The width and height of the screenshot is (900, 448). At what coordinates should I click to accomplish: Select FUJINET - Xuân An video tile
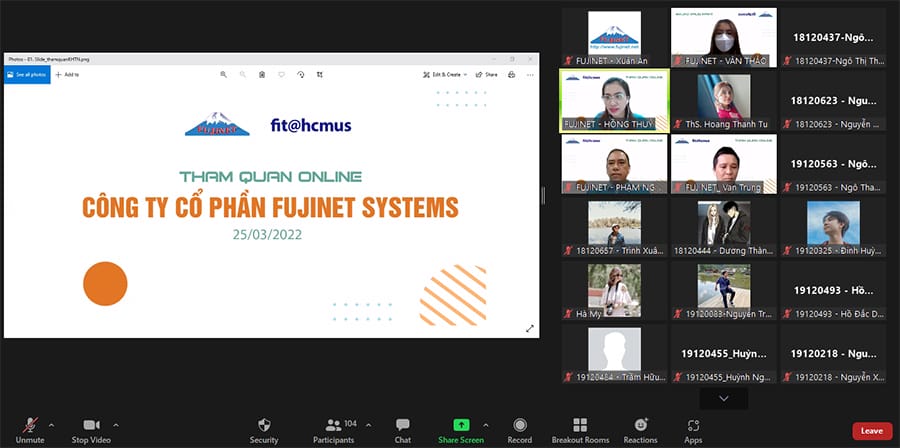[x=614, y=38]
